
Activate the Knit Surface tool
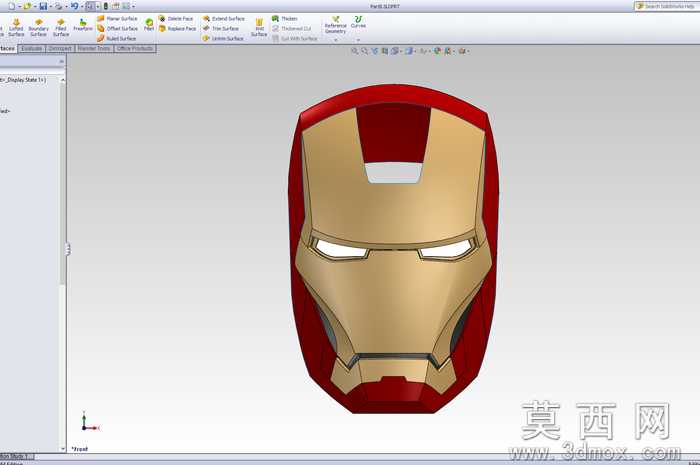[259, 28]
